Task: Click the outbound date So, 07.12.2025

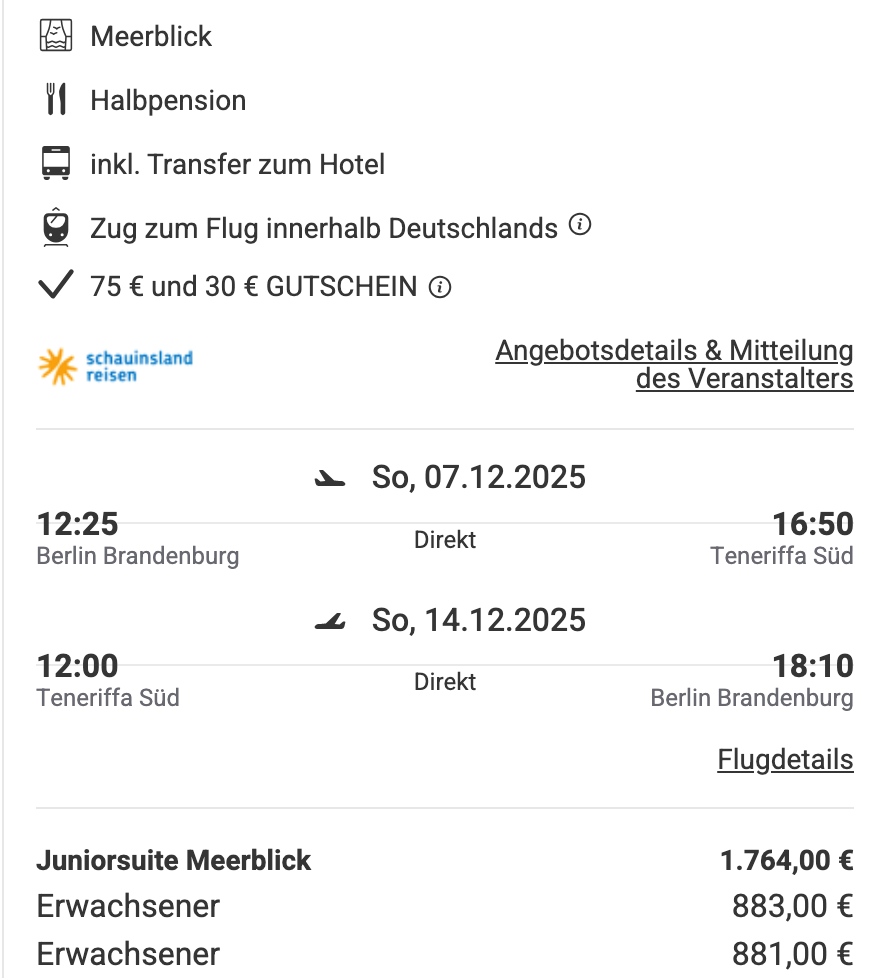Action: point(478,478)
